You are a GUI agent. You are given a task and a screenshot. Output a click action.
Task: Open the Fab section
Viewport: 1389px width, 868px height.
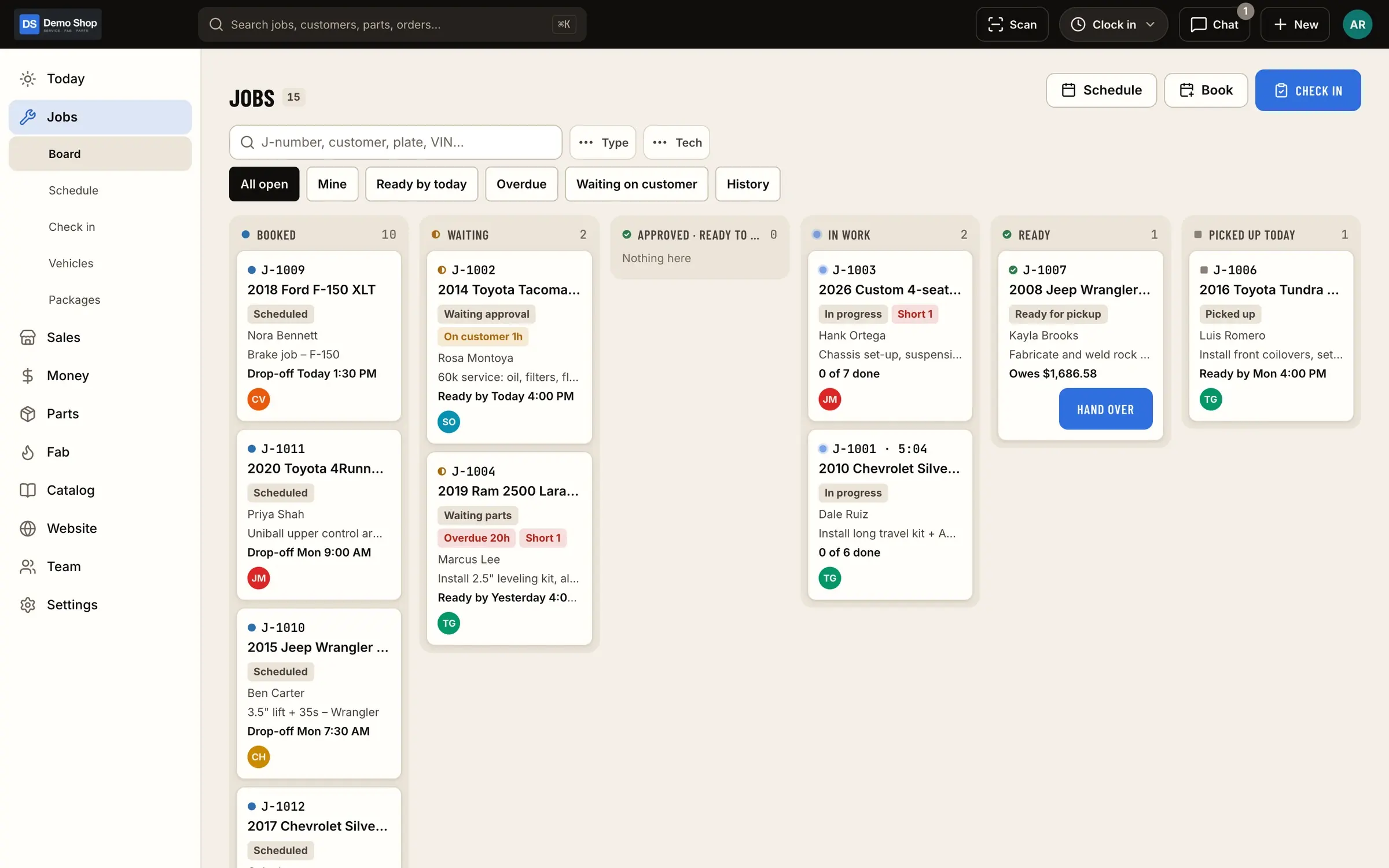(100, 452)
